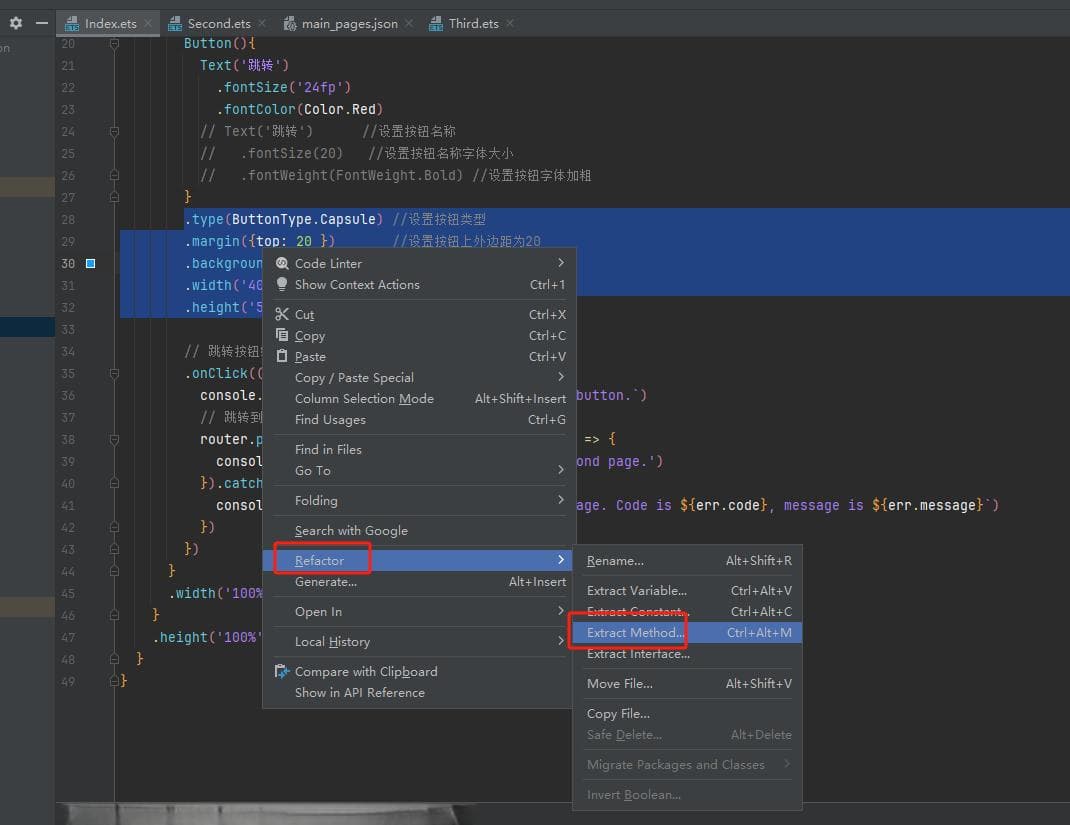Expand the Go To submenu arrow

pyautogui.click(x=561, y=469)
